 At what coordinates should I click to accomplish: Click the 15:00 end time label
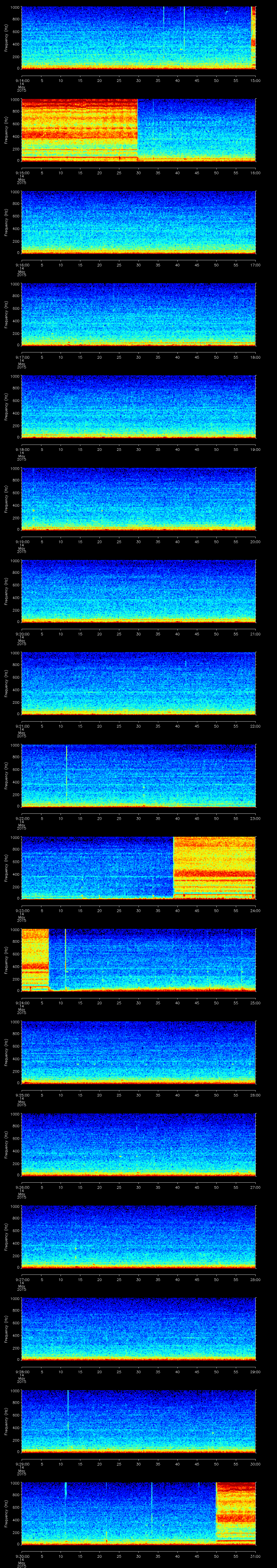(x=255, y=80)
